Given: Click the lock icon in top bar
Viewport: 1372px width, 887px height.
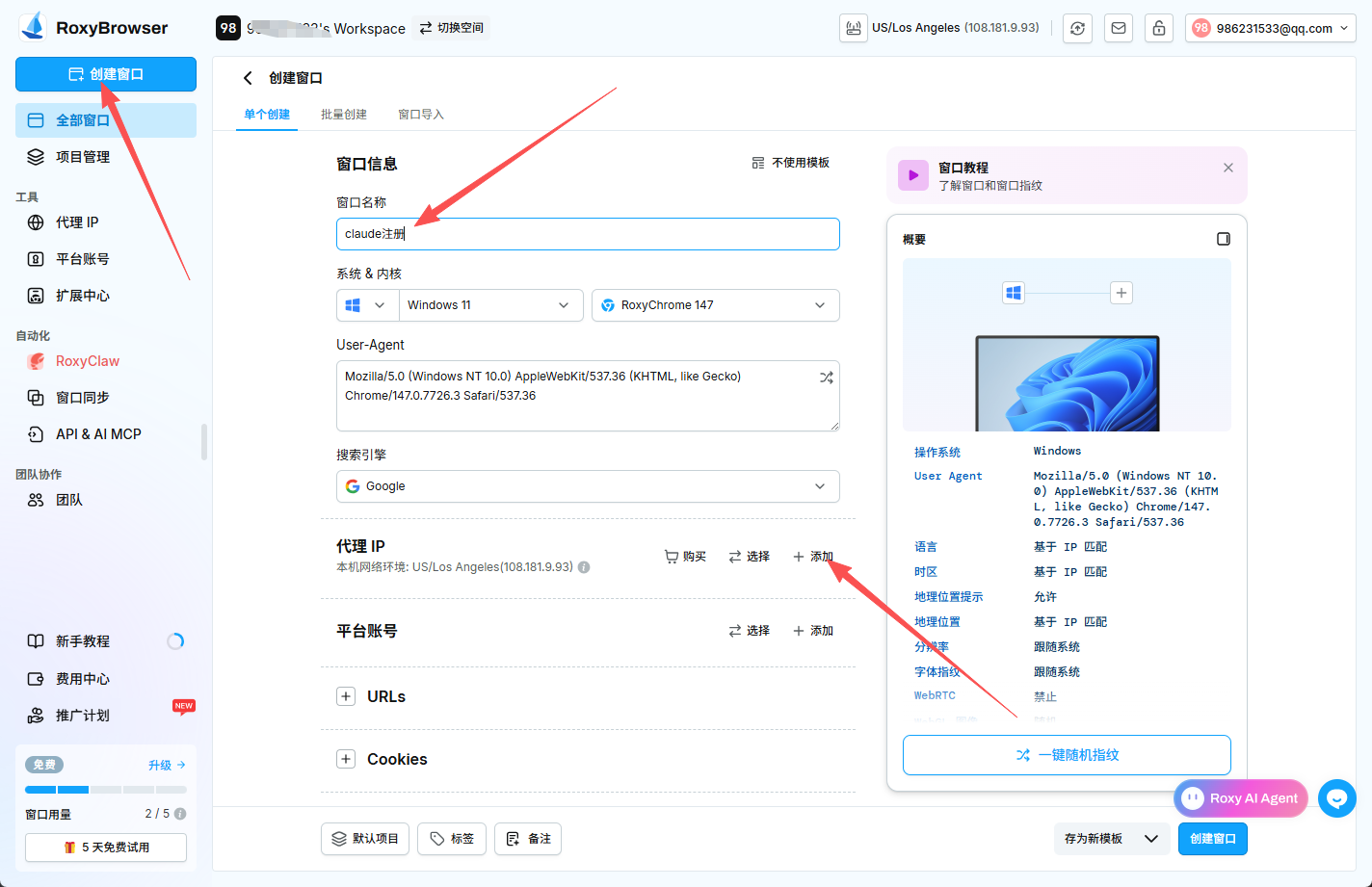Looking at the screenshot, I should [1159, 28].
